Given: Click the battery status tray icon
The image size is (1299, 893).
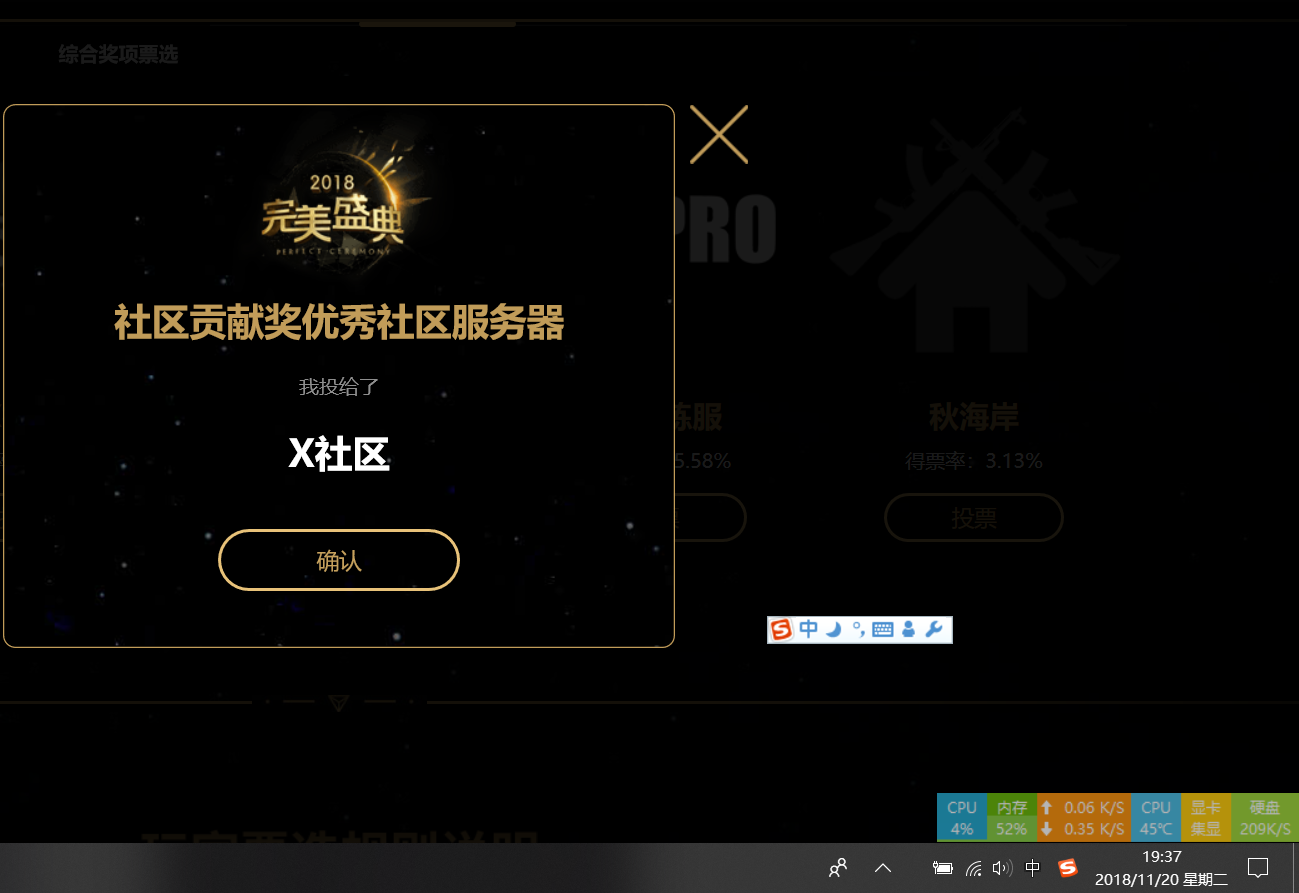Looking at the screenshot, I should pos(942,868).
